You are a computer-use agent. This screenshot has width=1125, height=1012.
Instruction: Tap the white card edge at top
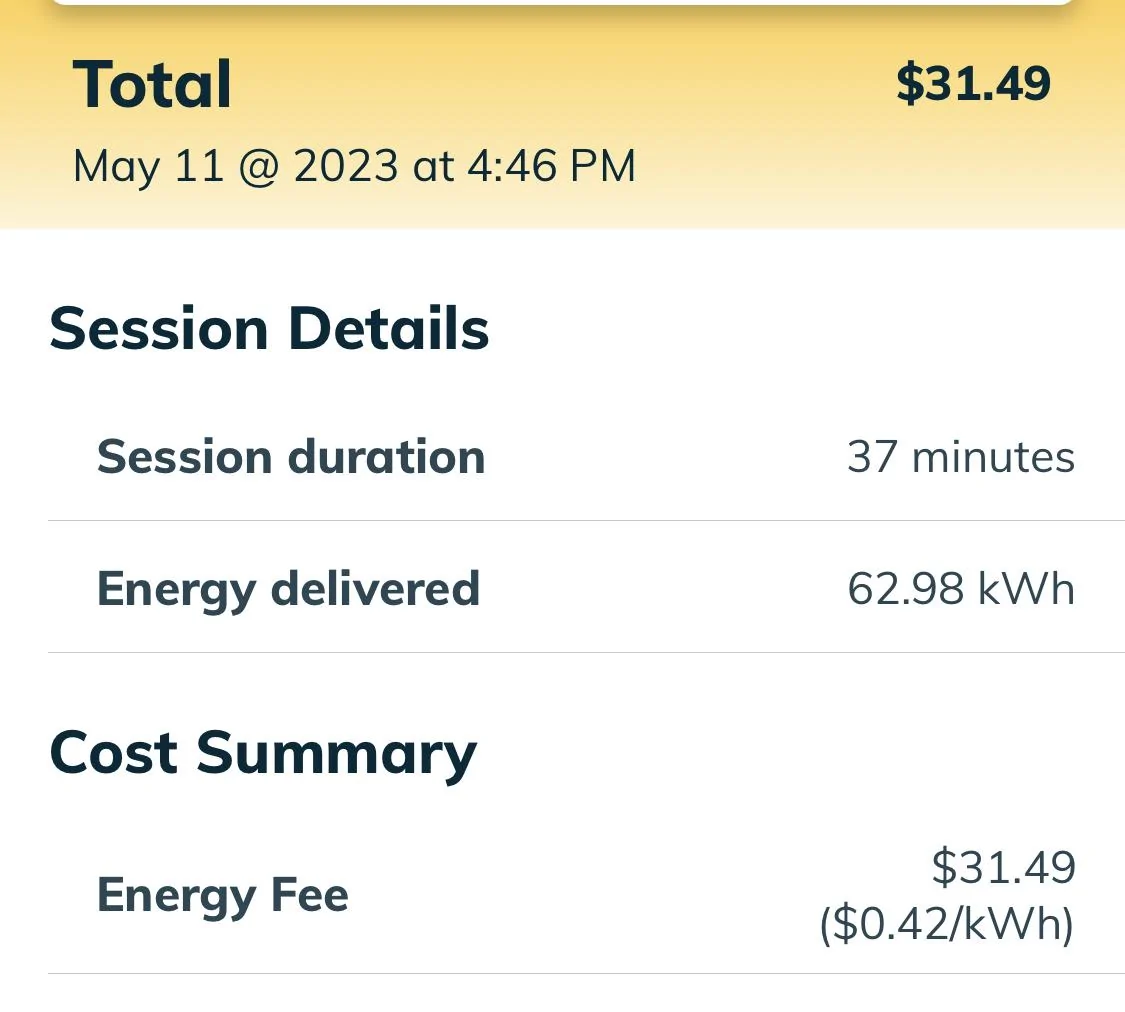pyautogui.click(x=562, y=3)
